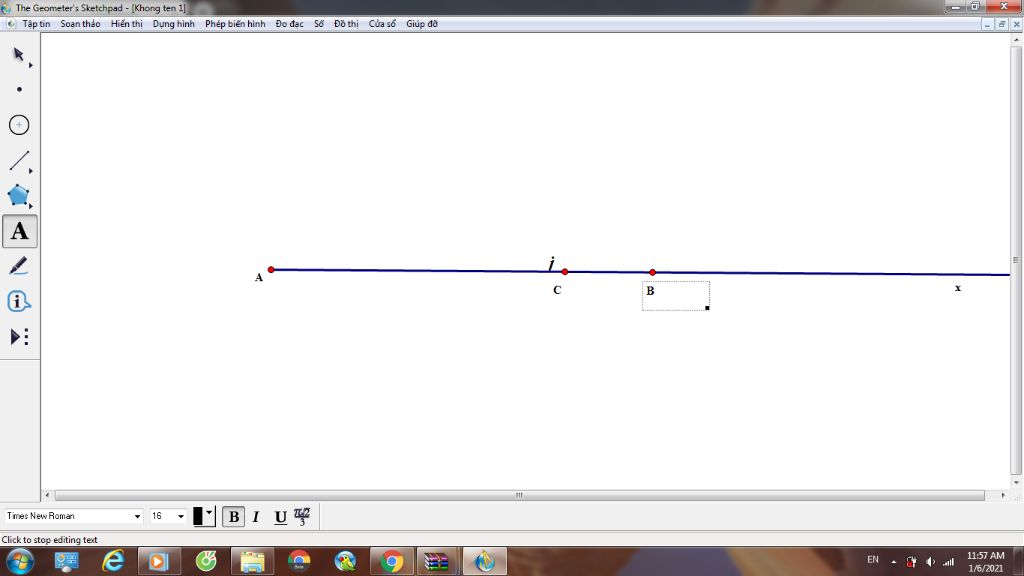Screen dimensions: 1024x576
Task: Open the Soạn thảo menu
Action: 80,24
